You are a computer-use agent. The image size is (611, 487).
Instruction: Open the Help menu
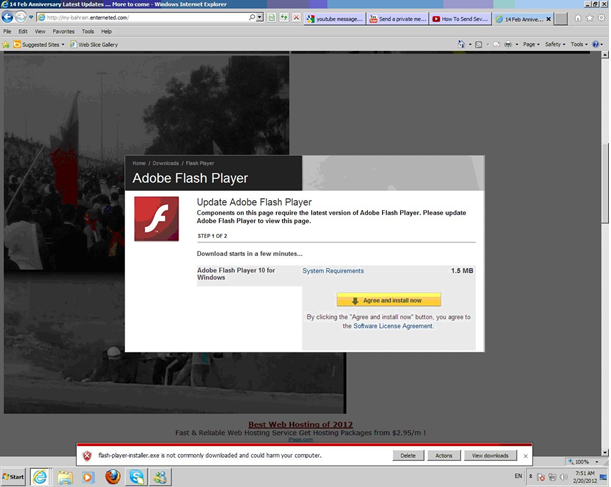[106, 32]
